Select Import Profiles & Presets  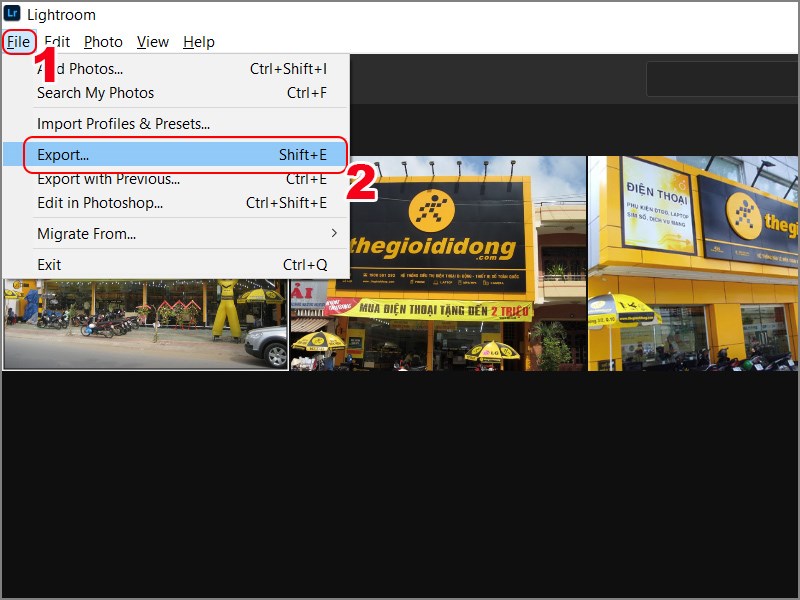pyautogui.click(x=124, y=123)
